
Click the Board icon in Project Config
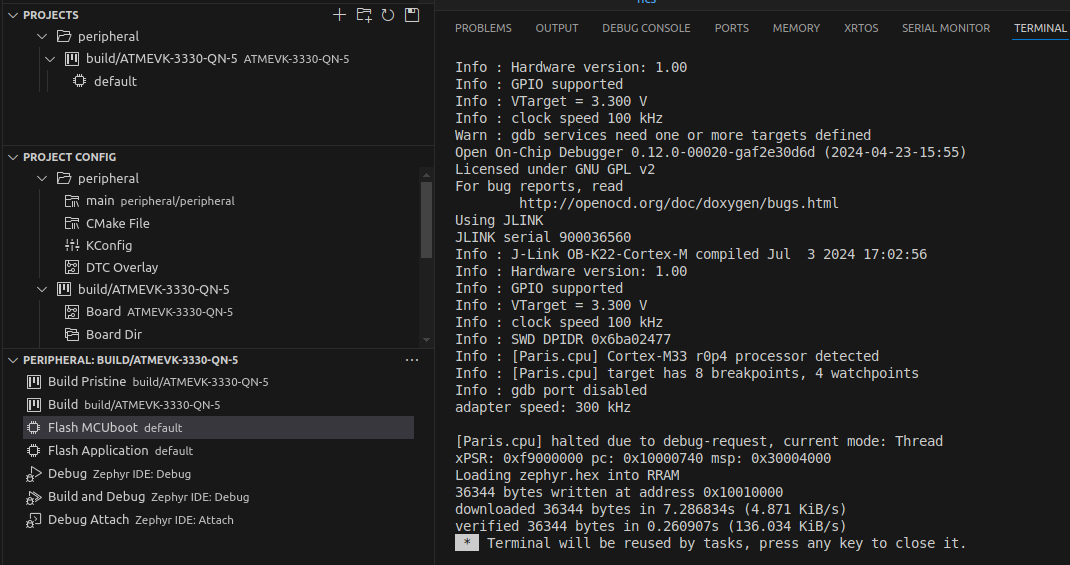click(72, 312)
